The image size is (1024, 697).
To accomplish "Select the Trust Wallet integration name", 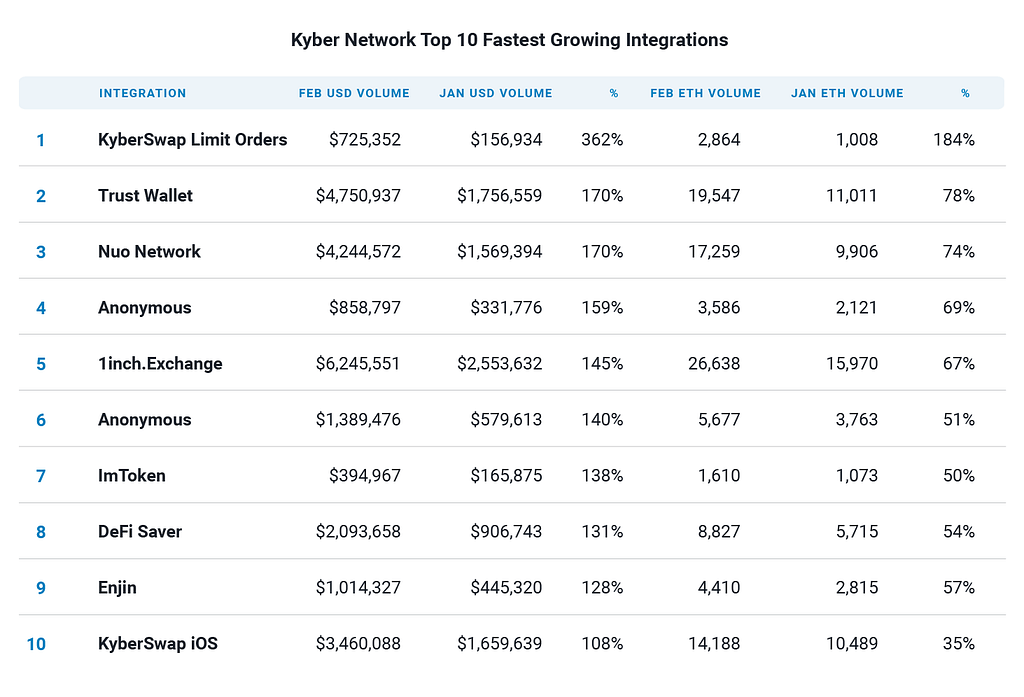I will [145, 196].
